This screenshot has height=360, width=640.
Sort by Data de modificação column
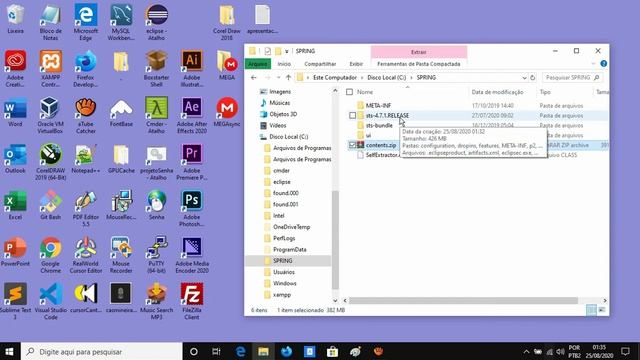[497, 92]
